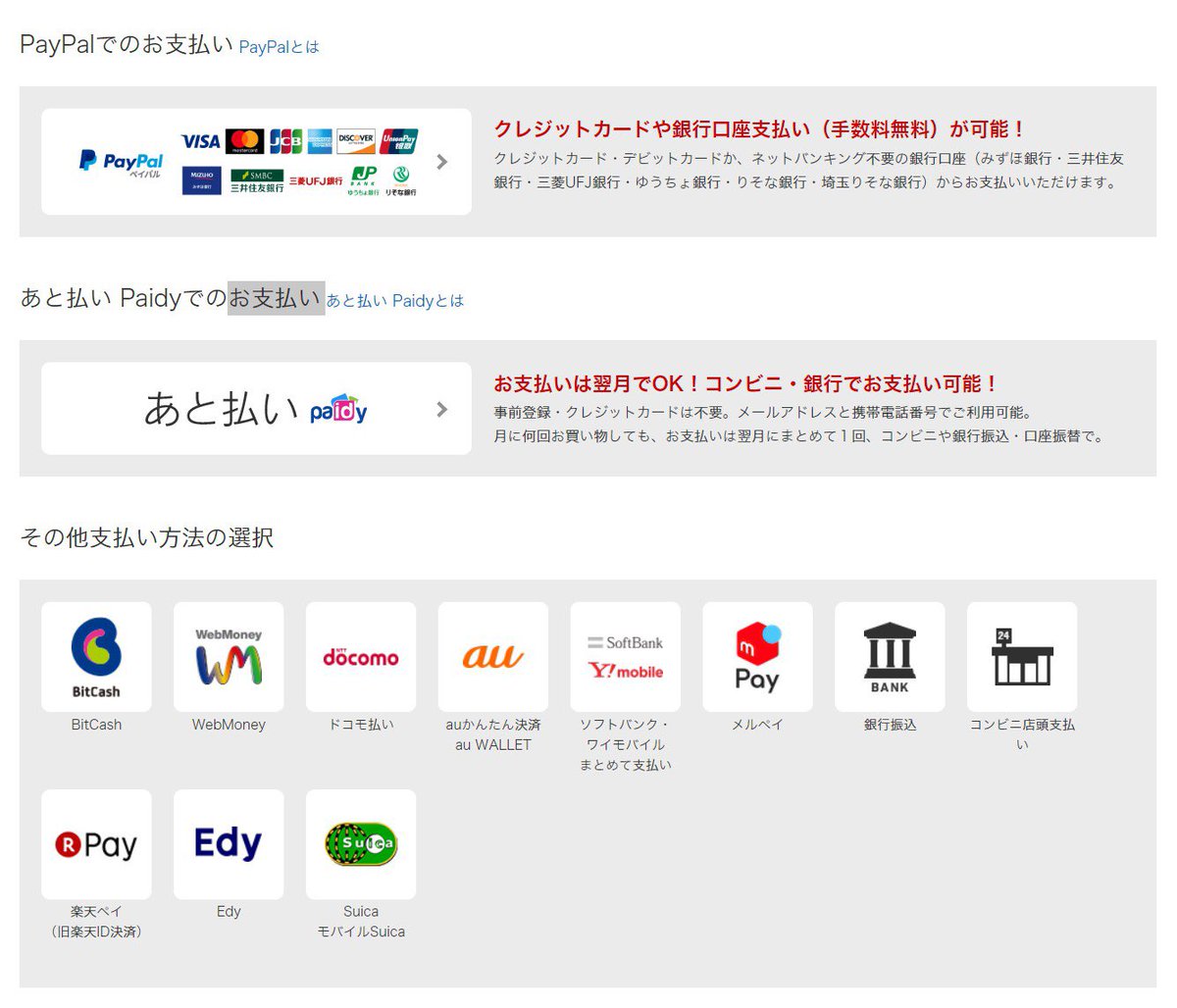Screen dimensions: 1177x1008
Task: Click the JP Bank ゆうちょ銀行 logo
Action: point(363,180)
